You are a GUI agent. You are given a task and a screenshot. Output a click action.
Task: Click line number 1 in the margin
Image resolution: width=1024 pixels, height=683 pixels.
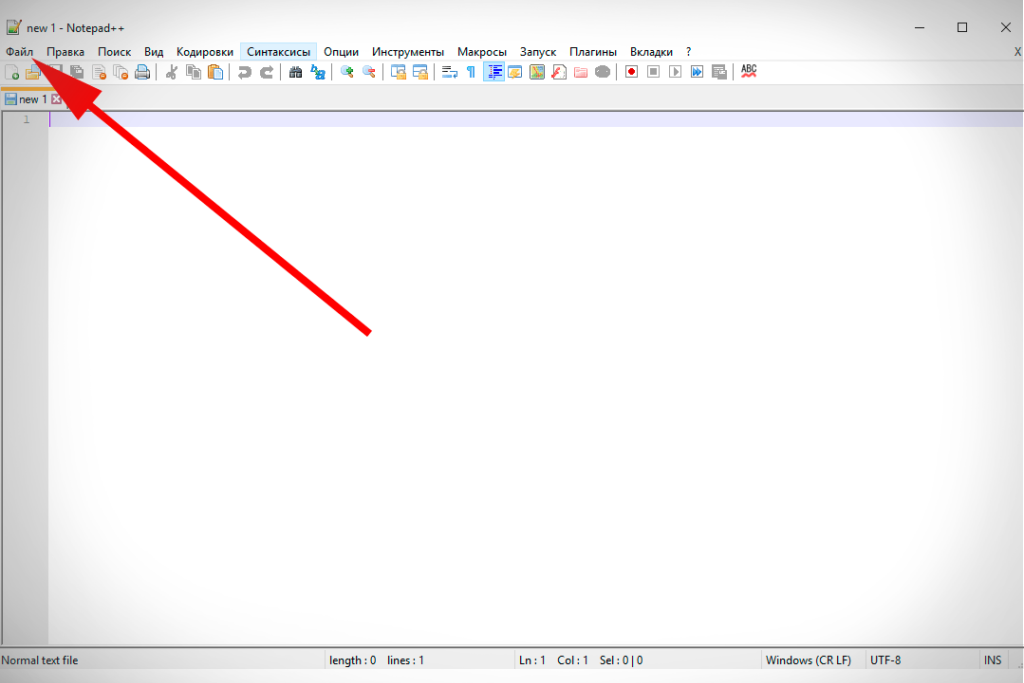click(x=26, y=119)
